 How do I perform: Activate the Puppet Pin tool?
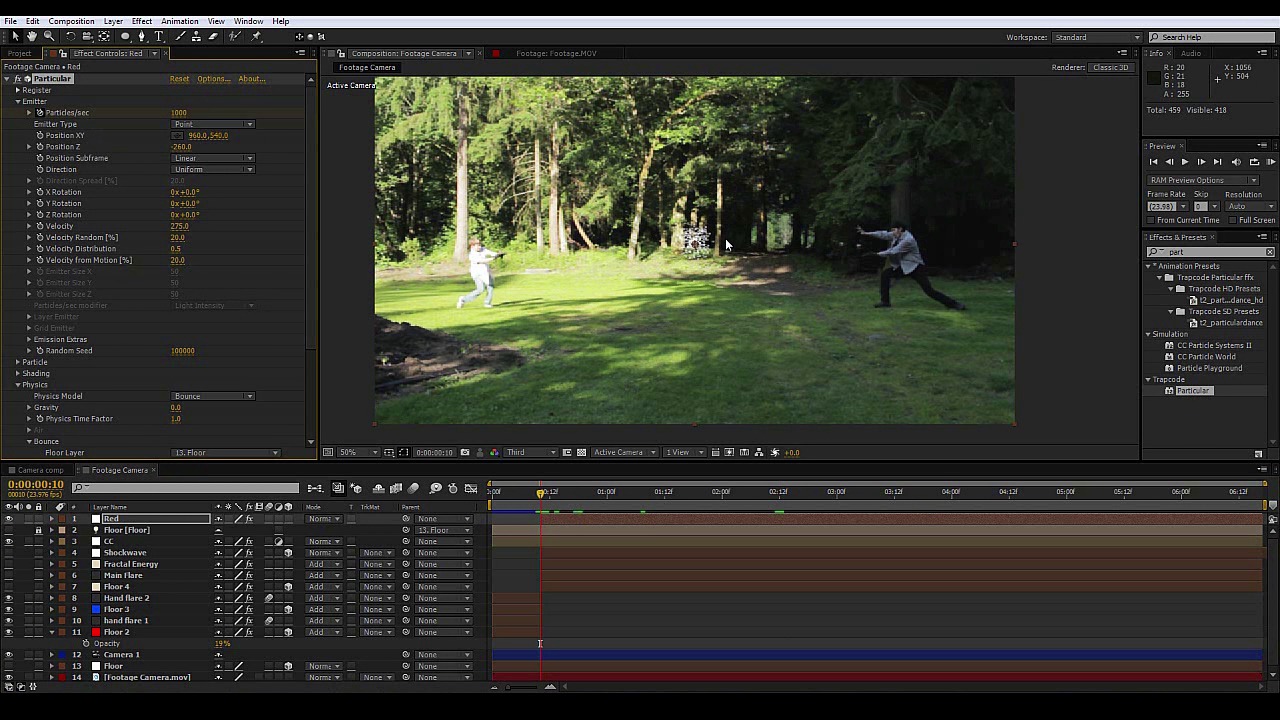(256, 36)
